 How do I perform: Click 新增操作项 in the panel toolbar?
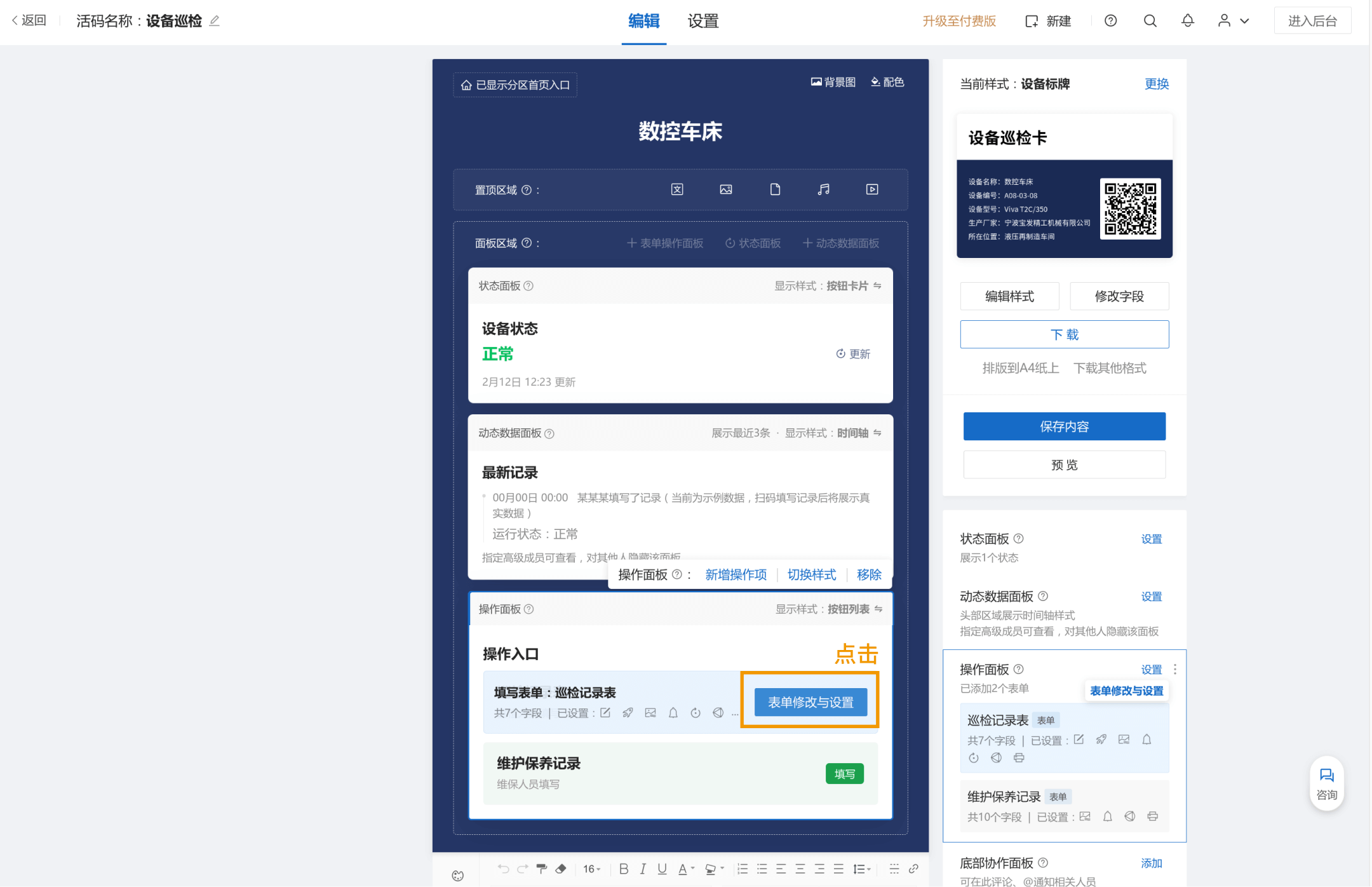point(736,574)
